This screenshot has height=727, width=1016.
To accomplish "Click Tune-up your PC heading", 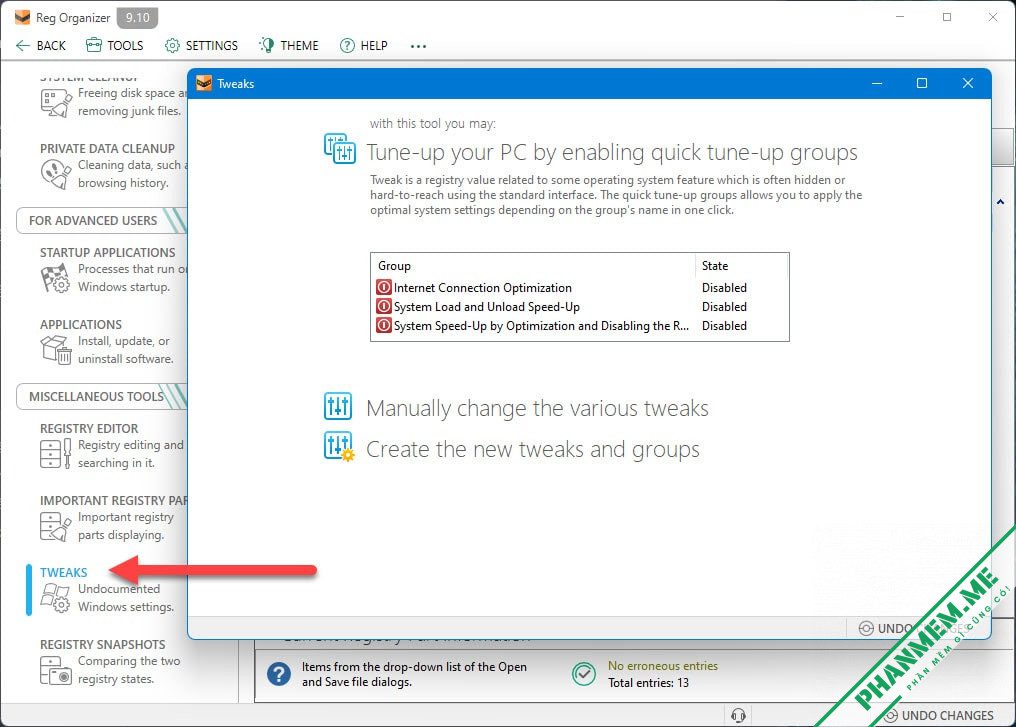I will point(612,152).
